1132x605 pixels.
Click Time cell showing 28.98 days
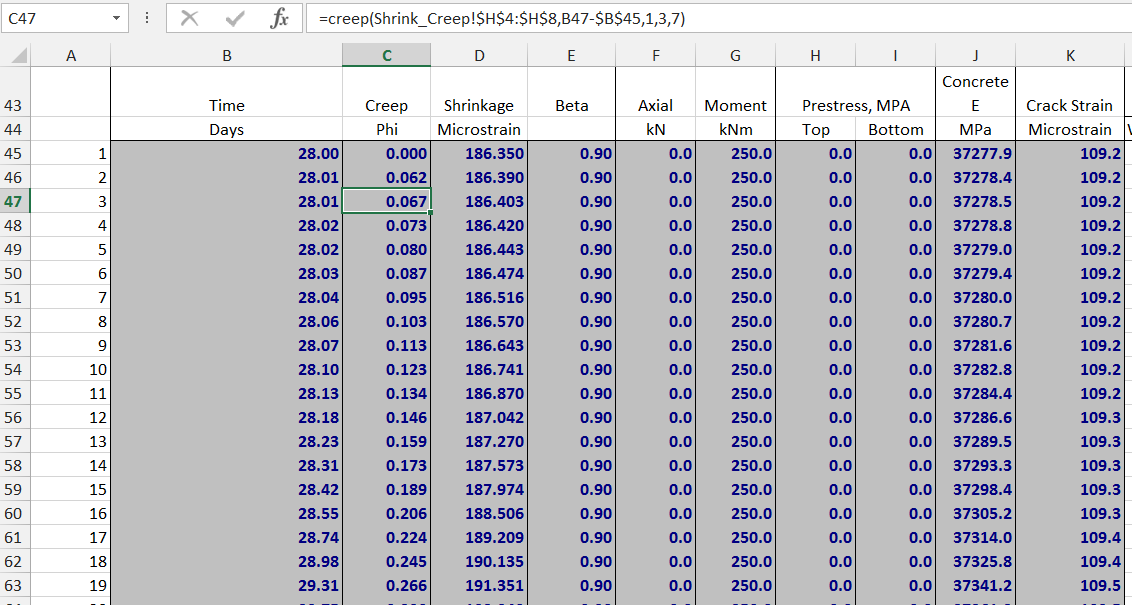point(226,561)
